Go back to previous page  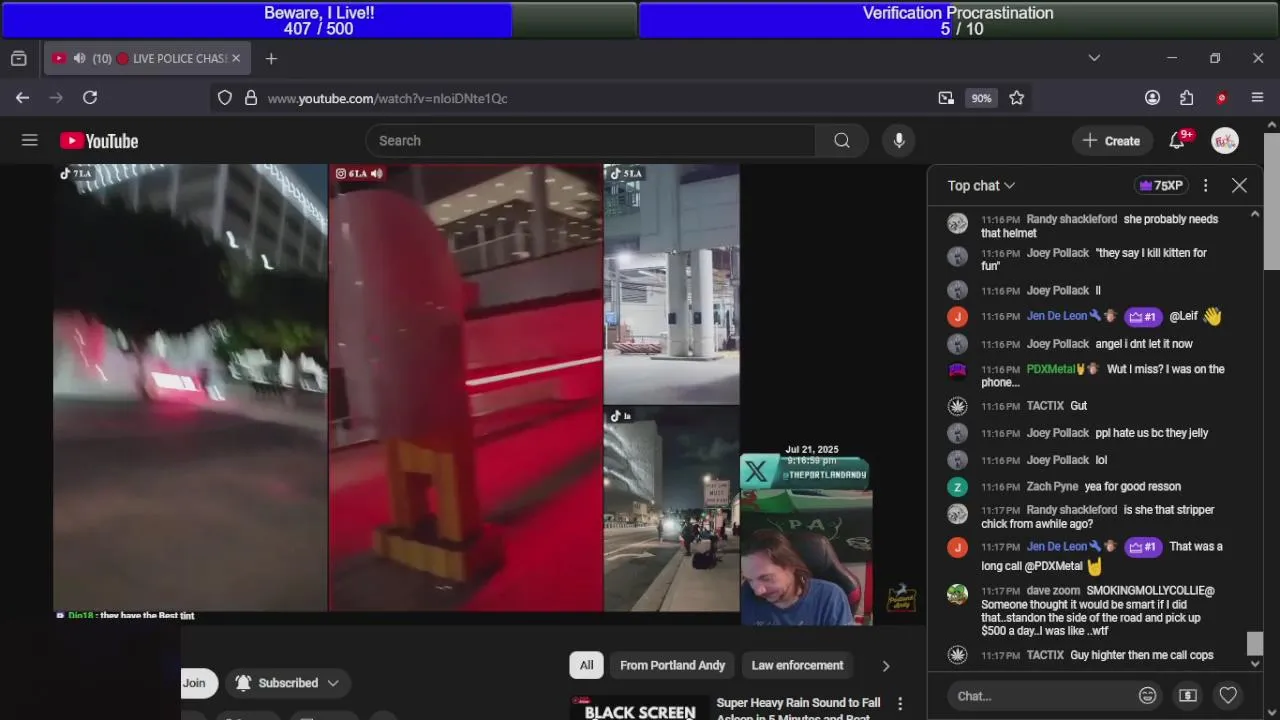(x=22, y=98)
